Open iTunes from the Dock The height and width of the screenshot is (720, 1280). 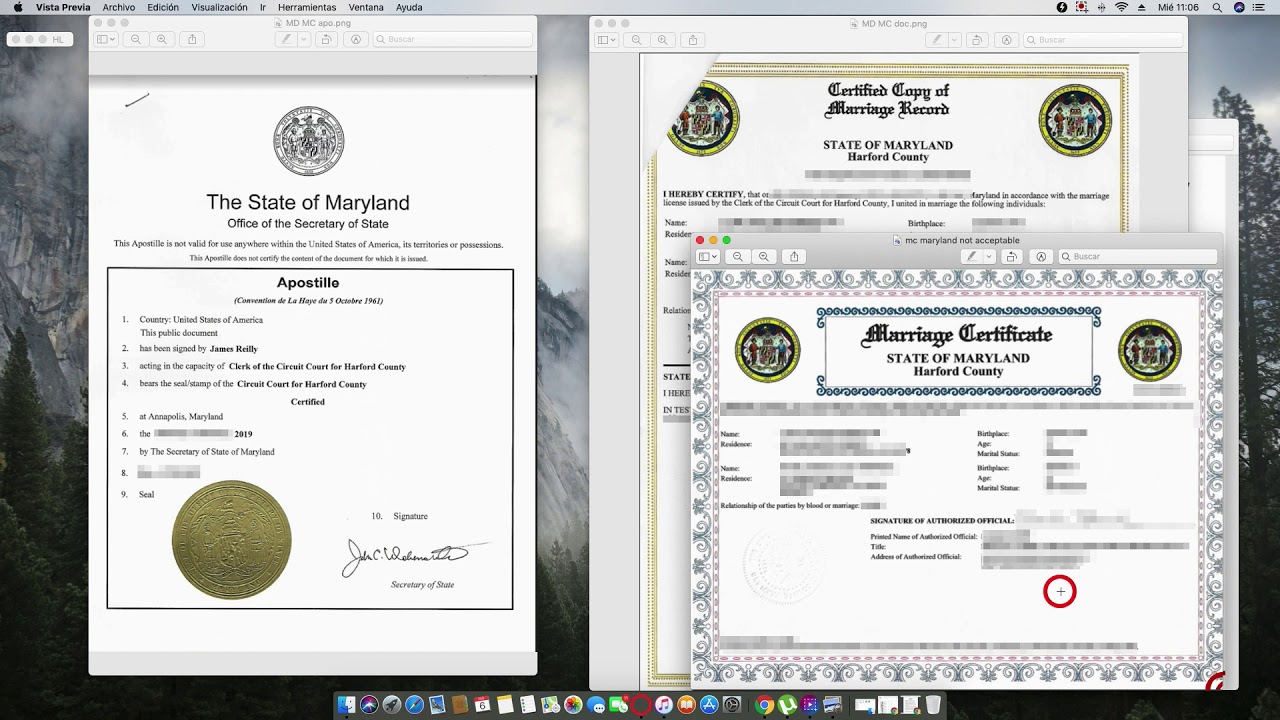[663, 705]
